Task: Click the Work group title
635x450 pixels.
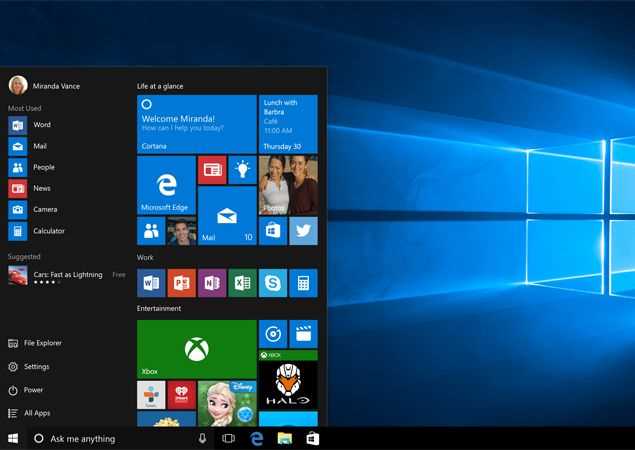Action: point(145,257)
